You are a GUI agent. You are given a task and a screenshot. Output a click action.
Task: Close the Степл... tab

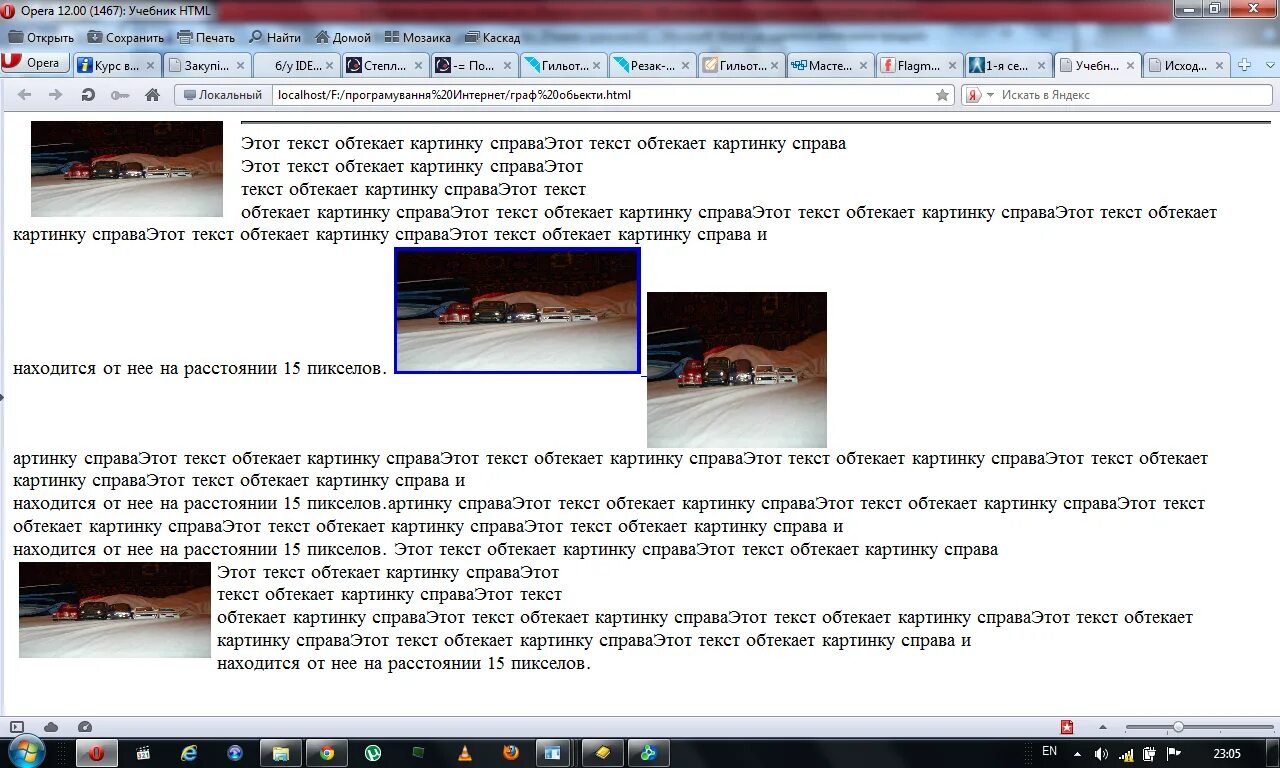coord(418,66)
